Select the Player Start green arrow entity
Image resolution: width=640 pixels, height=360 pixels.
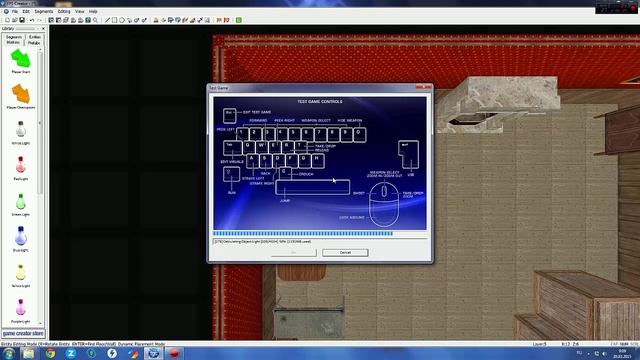[20, 61]
